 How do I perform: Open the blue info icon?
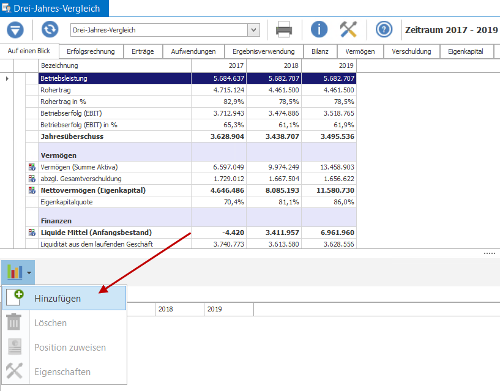point(319,29)
